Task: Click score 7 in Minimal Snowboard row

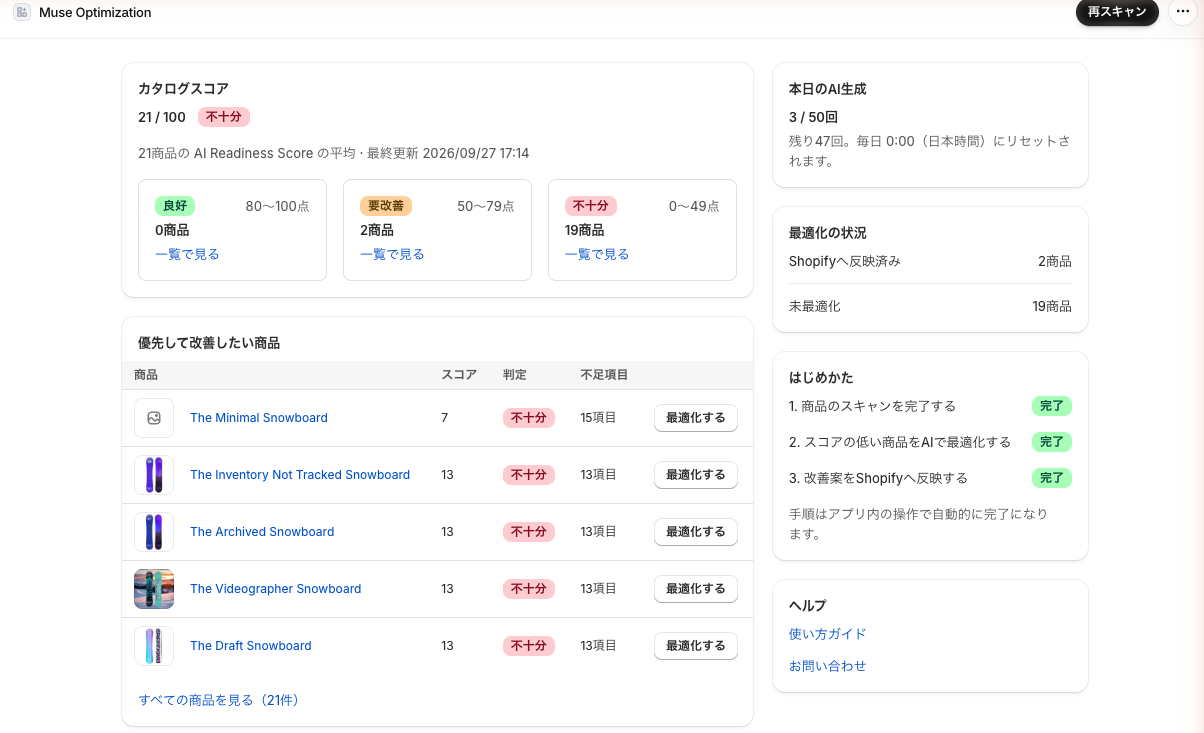Action: coord(445,418)
